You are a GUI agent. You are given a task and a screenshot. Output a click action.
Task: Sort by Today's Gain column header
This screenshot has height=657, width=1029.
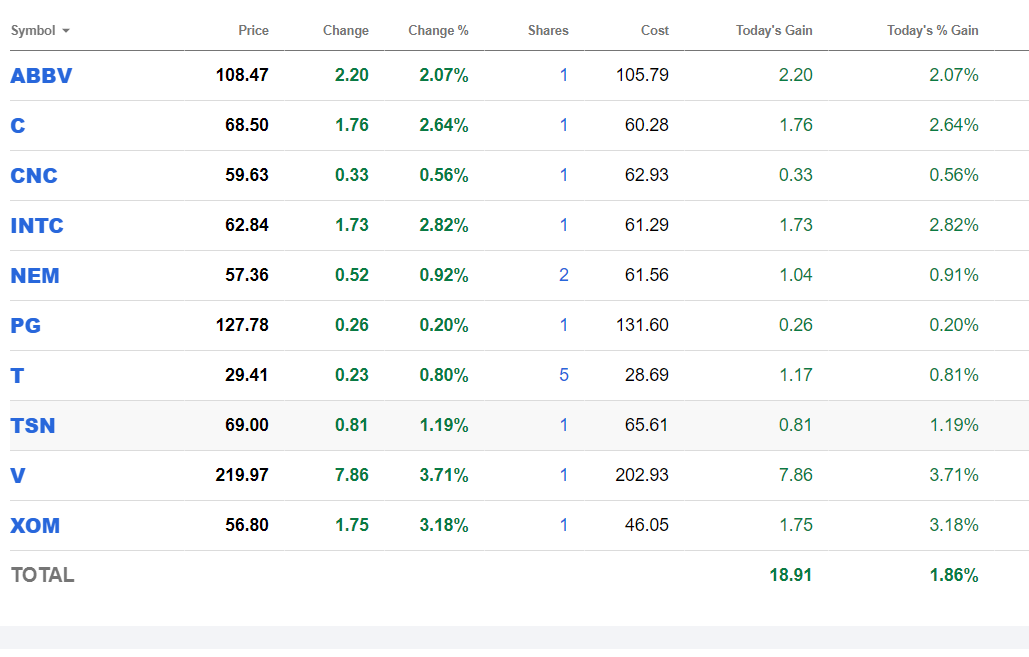[x=774, y=31]
